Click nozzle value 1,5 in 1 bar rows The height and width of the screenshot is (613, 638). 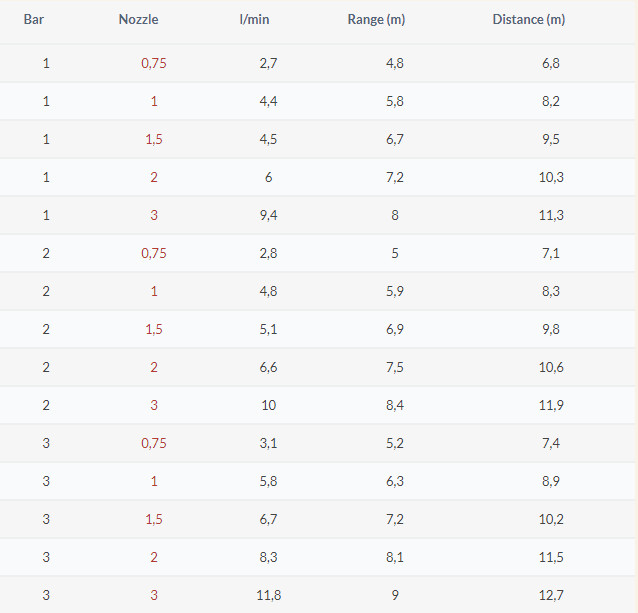click(x=154, y=140)
